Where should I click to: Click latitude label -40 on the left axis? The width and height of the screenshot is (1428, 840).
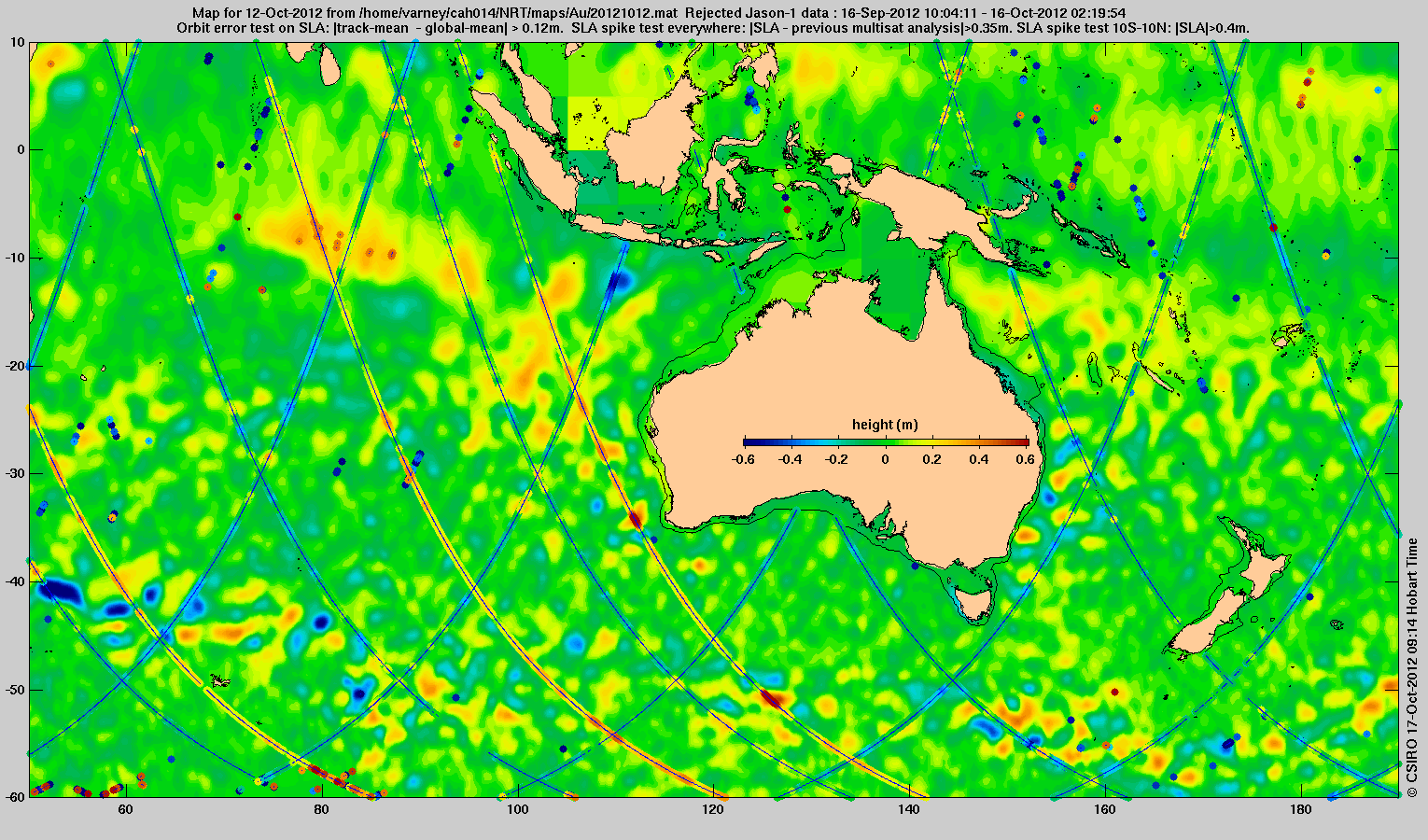[15, 581]
